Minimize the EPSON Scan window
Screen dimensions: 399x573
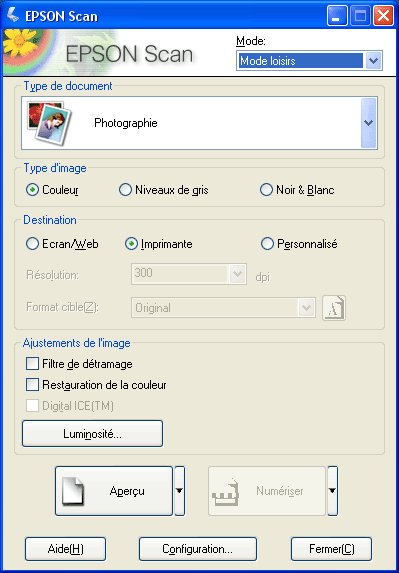[x=337, y=16]
